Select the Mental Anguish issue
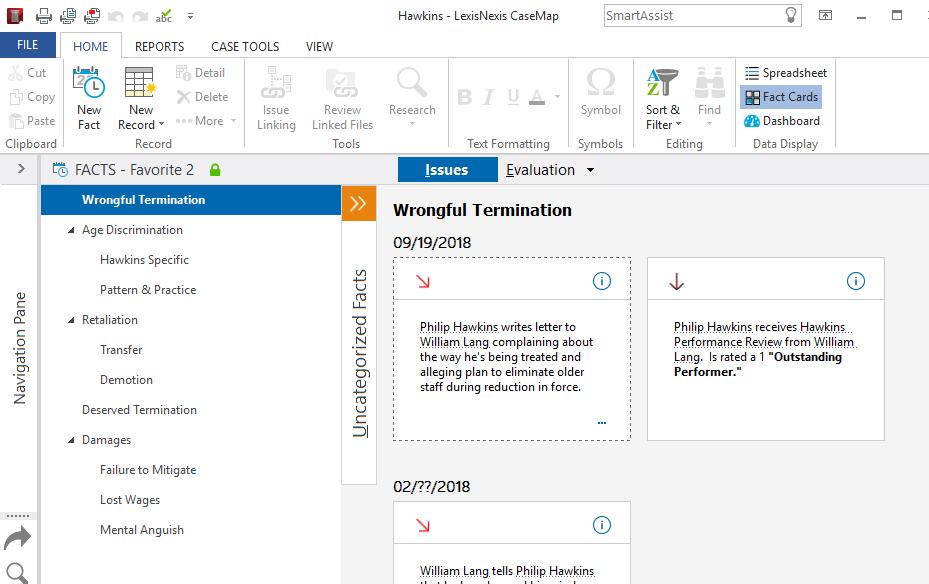The width and height of the screenshot is (929, 584). [x=142, y=530]
